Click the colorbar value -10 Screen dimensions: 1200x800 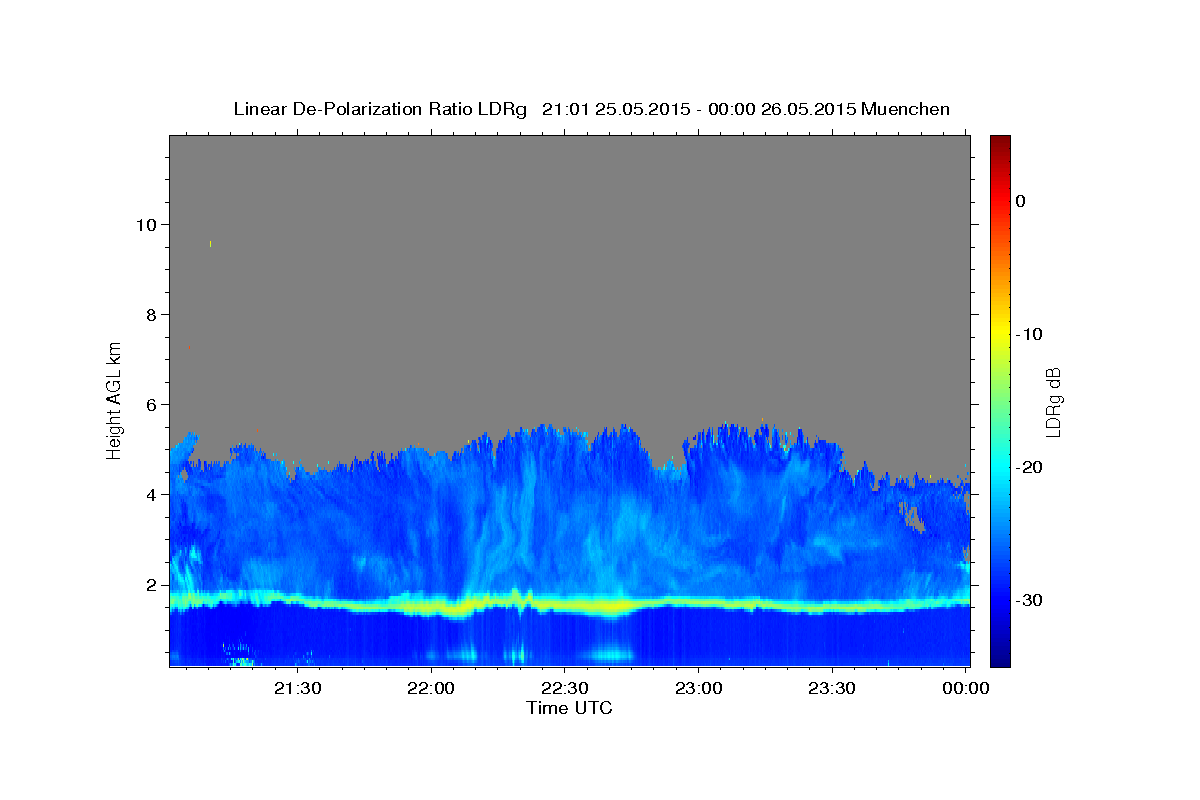pyautogui.click(x=1029, y=334)
